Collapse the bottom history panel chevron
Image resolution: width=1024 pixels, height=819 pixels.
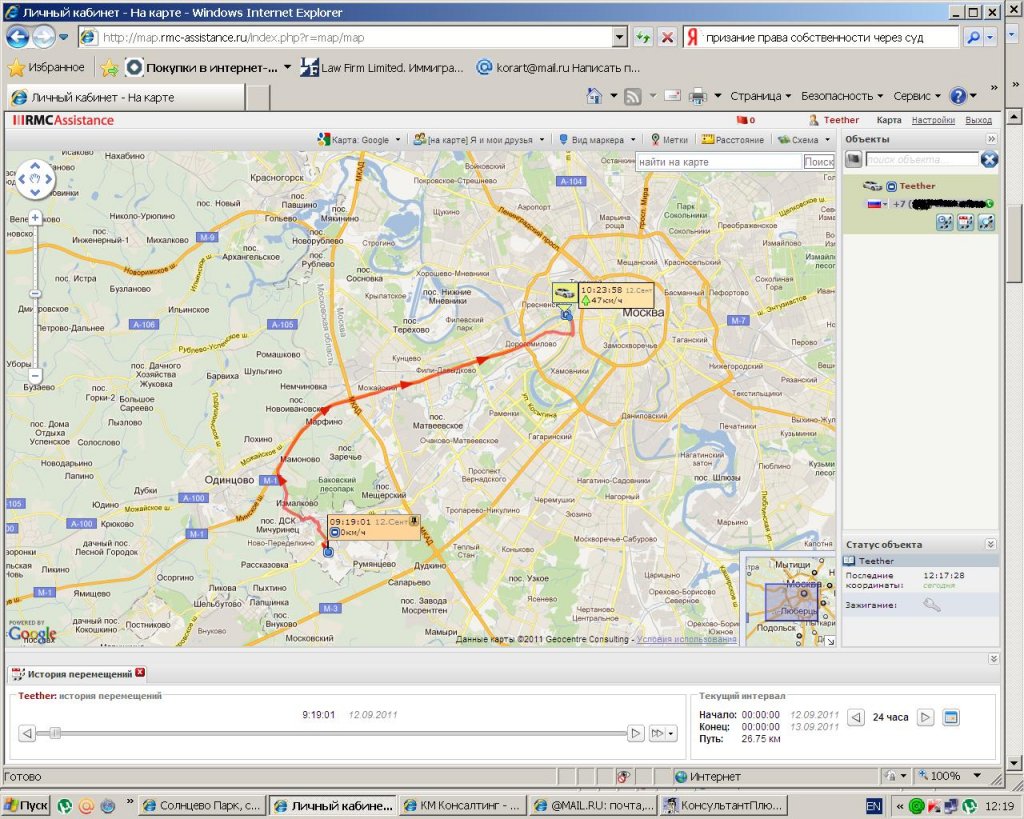pyautogui.click(x=993, y=659)
